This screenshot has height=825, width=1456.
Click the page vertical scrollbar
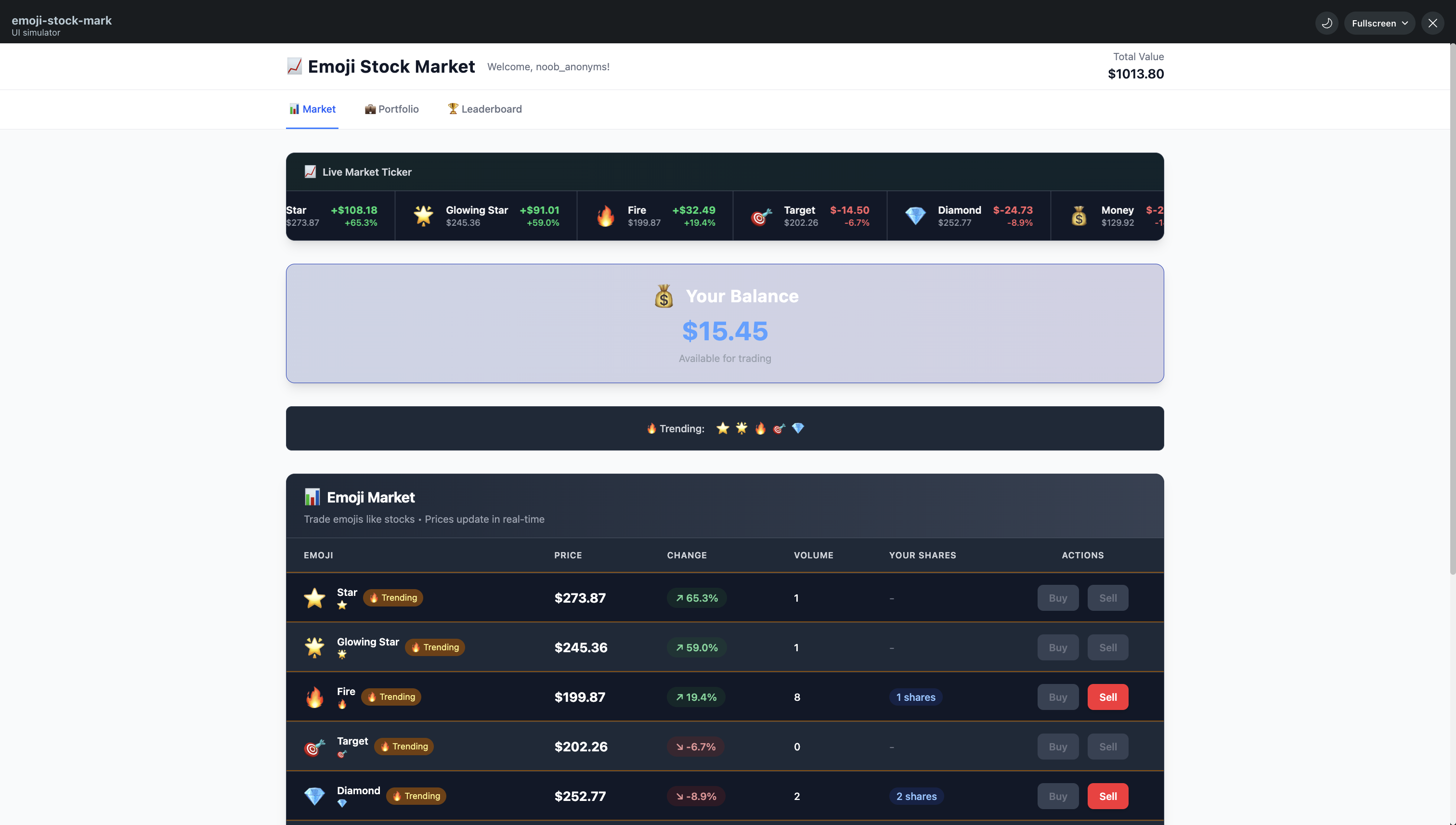1452,309
